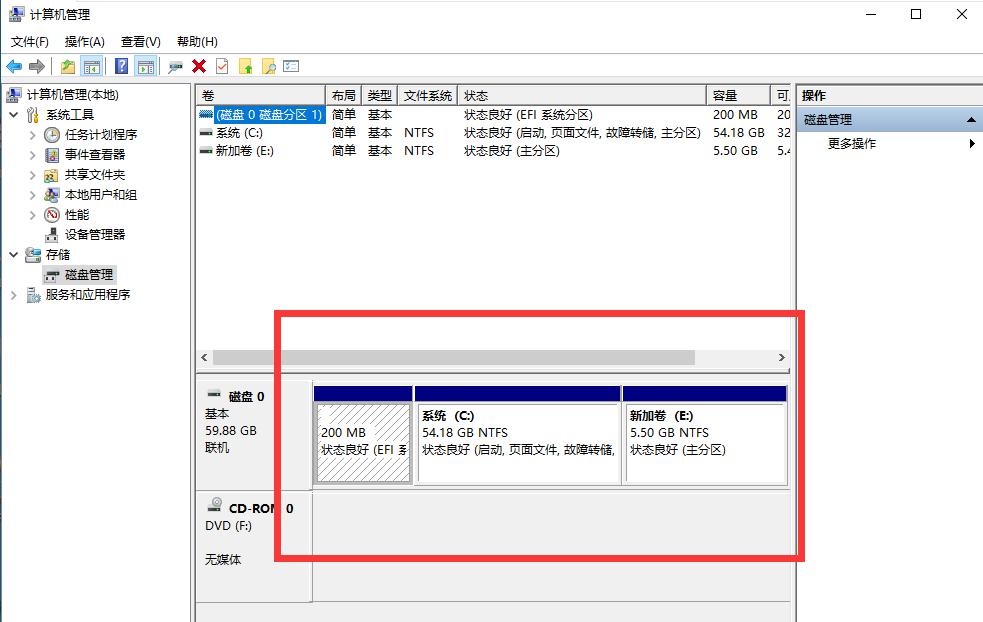Expand the 服务和应用程序 tree node

(14, 295)
